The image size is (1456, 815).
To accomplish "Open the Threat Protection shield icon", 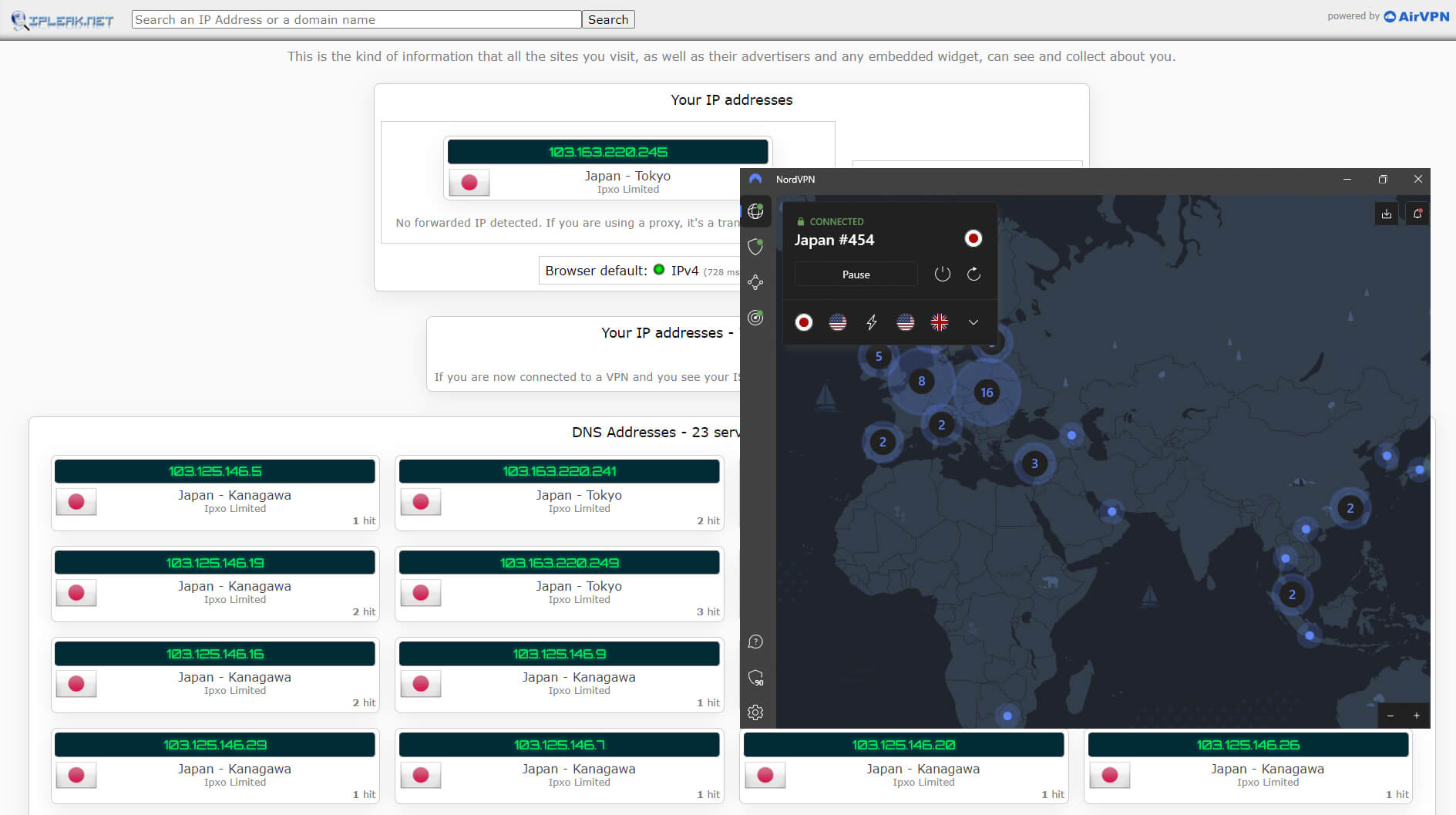I will click(x=755, y=247).
